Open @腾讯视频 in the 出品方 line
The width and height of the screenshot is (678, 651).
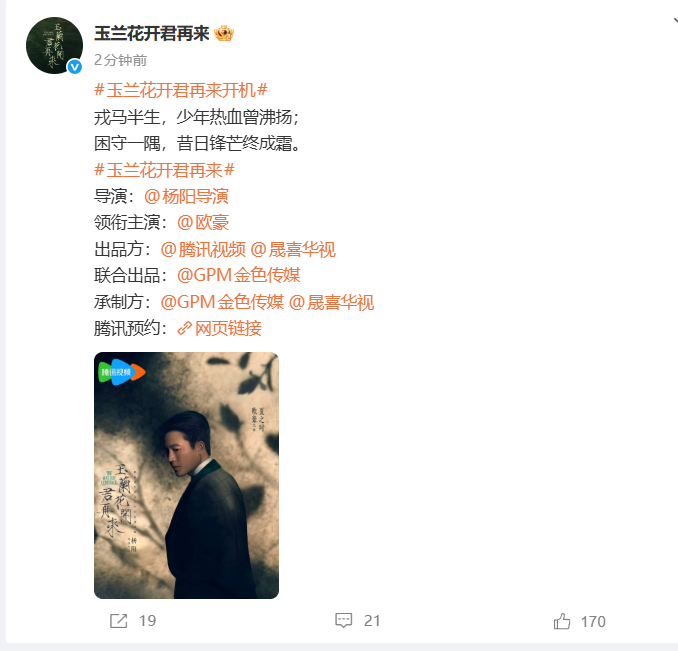[x=203, y=249]
